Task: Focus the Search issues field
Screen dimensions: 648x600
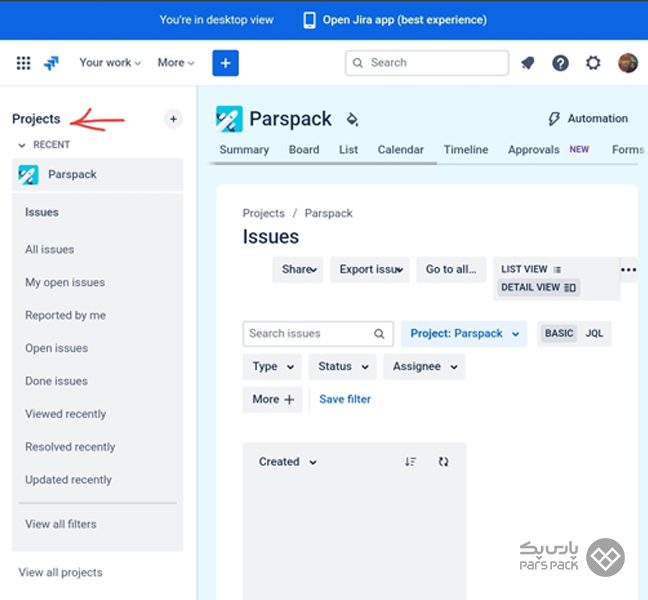Action: click(318, 333)
